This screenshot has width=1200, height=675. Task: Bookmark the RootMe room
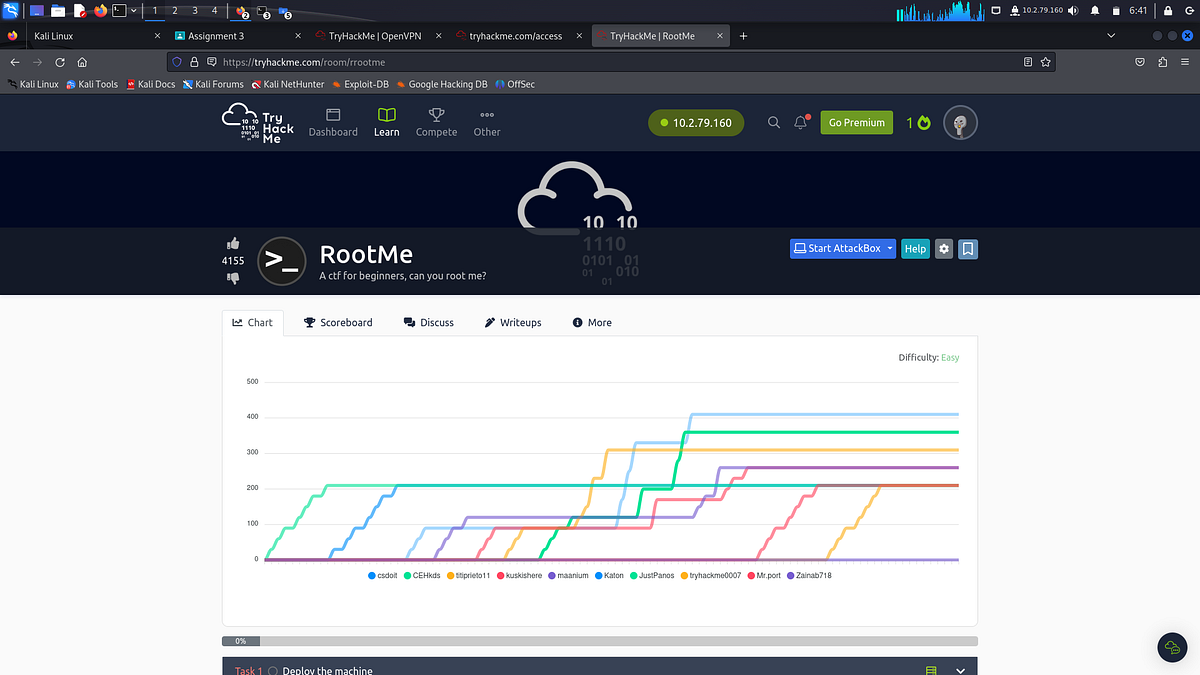click(x=967, y=248)
